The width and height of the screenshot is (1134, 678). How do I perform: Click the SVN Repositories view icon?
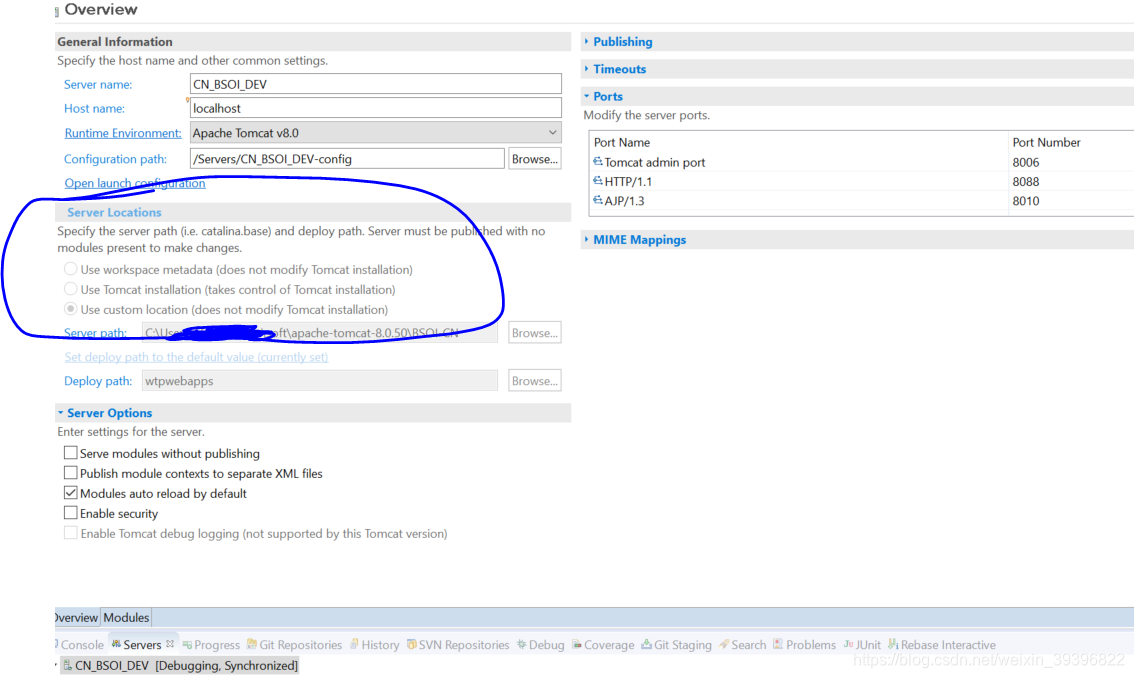point(412,644)
